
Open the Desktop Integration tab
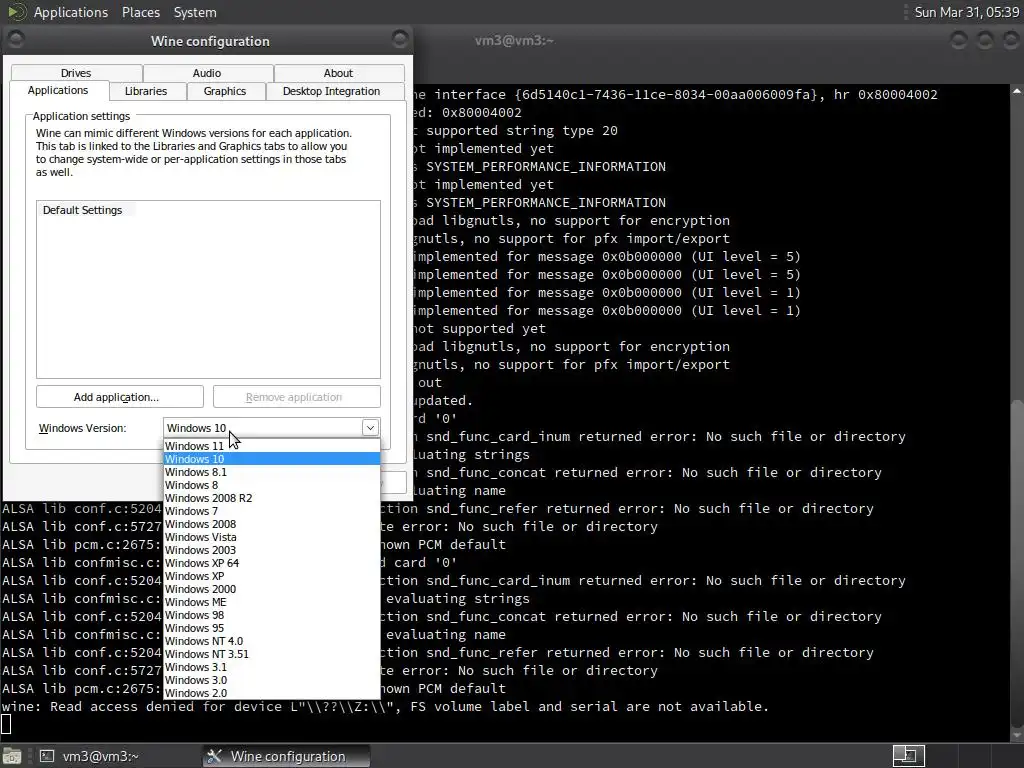[331, 91]
